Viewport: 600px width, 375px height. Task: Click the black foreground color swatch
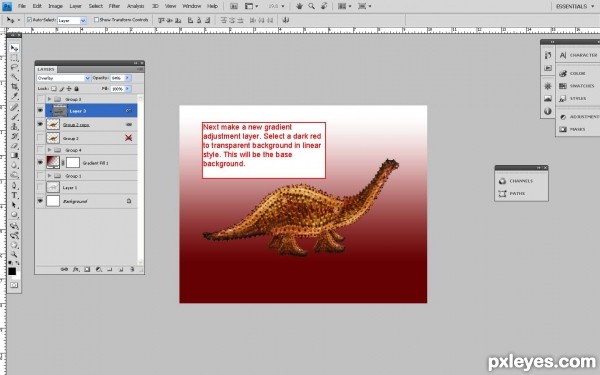click(12, 271)
